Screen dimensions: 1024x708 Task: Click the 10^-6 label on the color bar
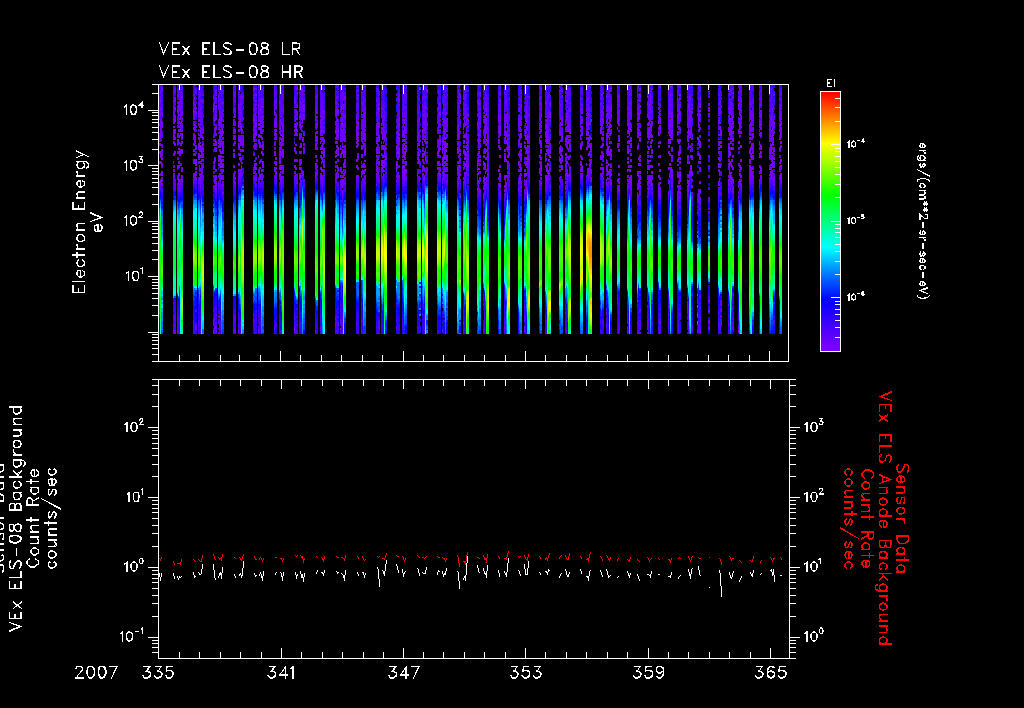point(856,297)
